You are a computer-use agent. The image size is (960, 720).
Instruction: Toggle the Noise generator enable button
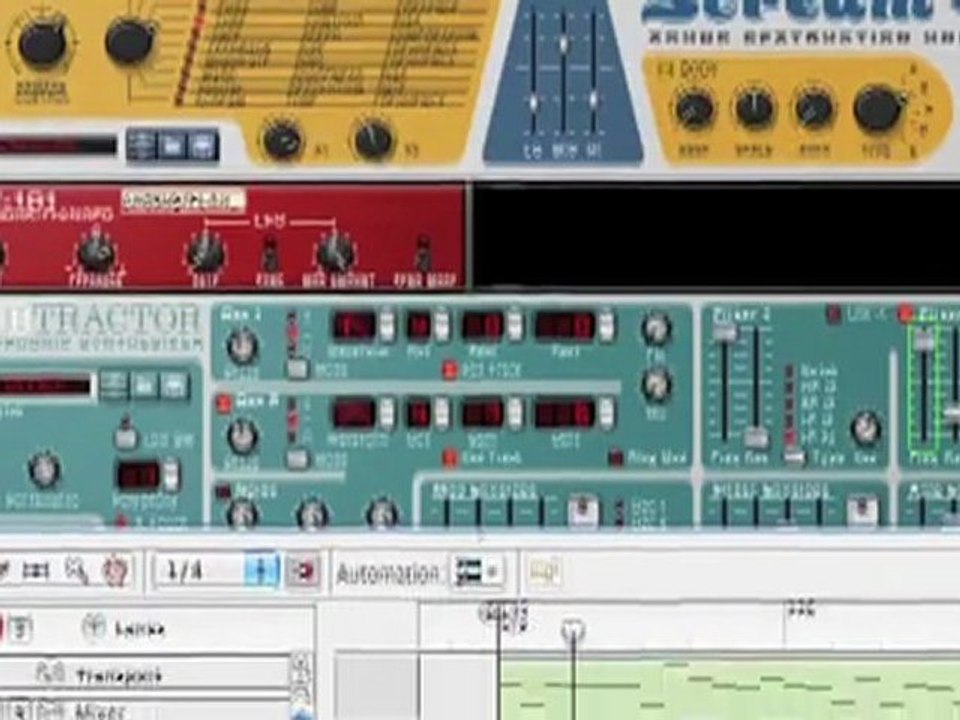pyautogui.click(x=223, y=491)
